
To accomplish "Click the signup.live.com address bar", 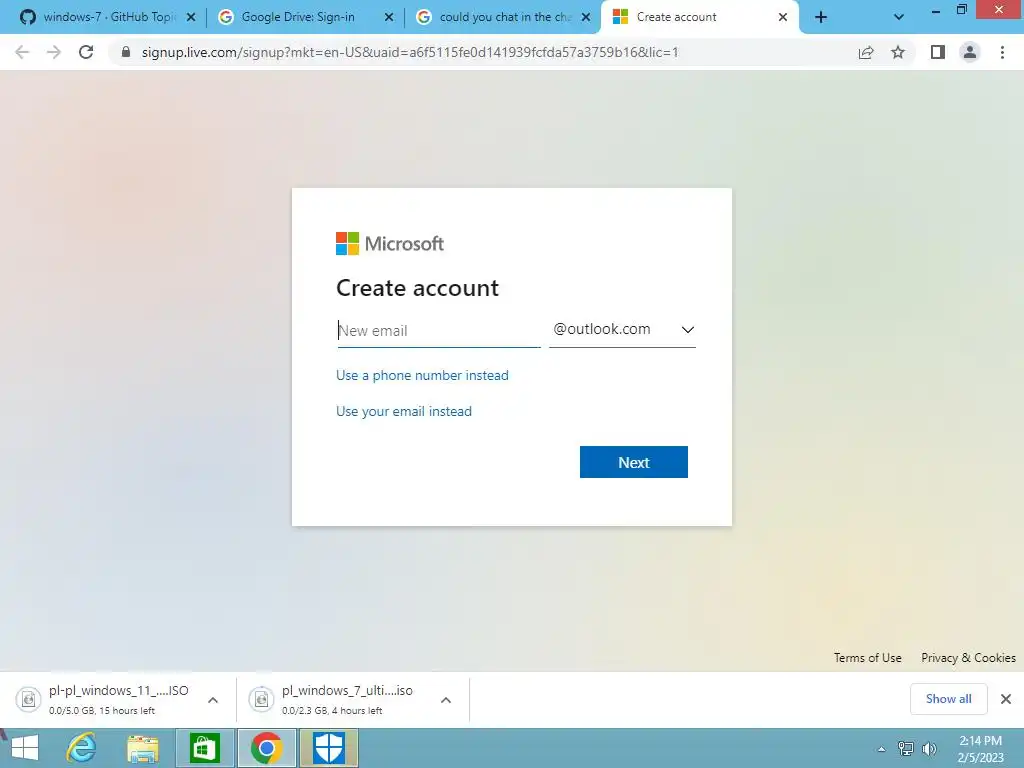I will [410, 52].
